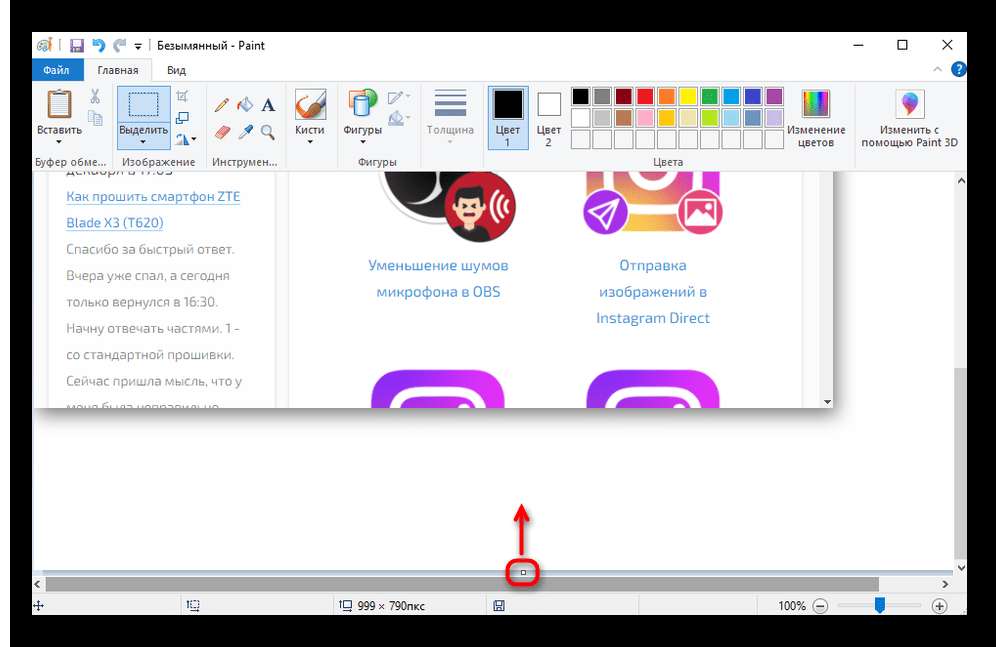Click the horizontal scrollbar left arrow
The image size is (999, 647).
coord(38,584)
